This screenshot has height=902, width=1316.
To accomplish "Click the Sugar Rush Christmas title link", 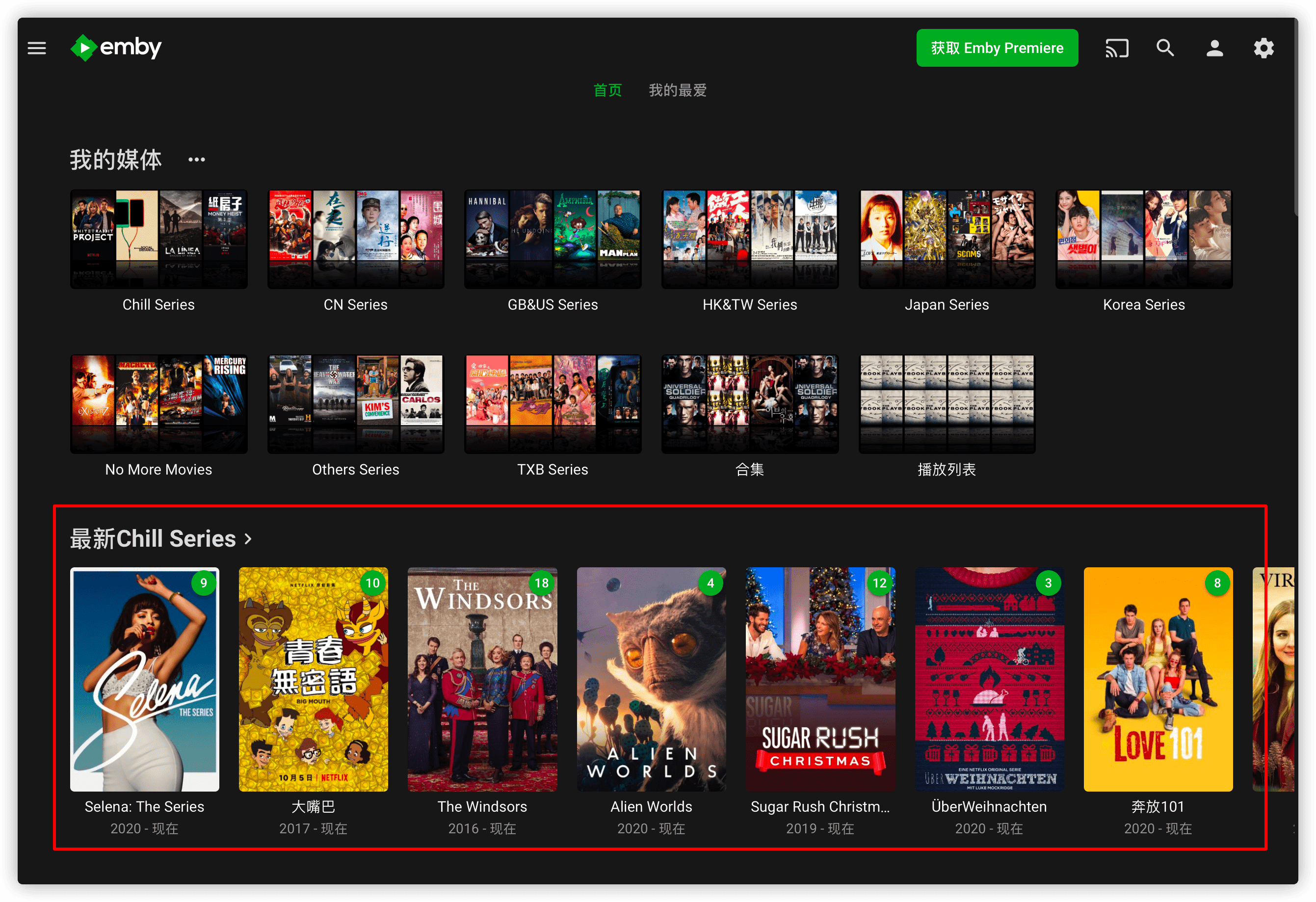I will [x=819, y=806].
